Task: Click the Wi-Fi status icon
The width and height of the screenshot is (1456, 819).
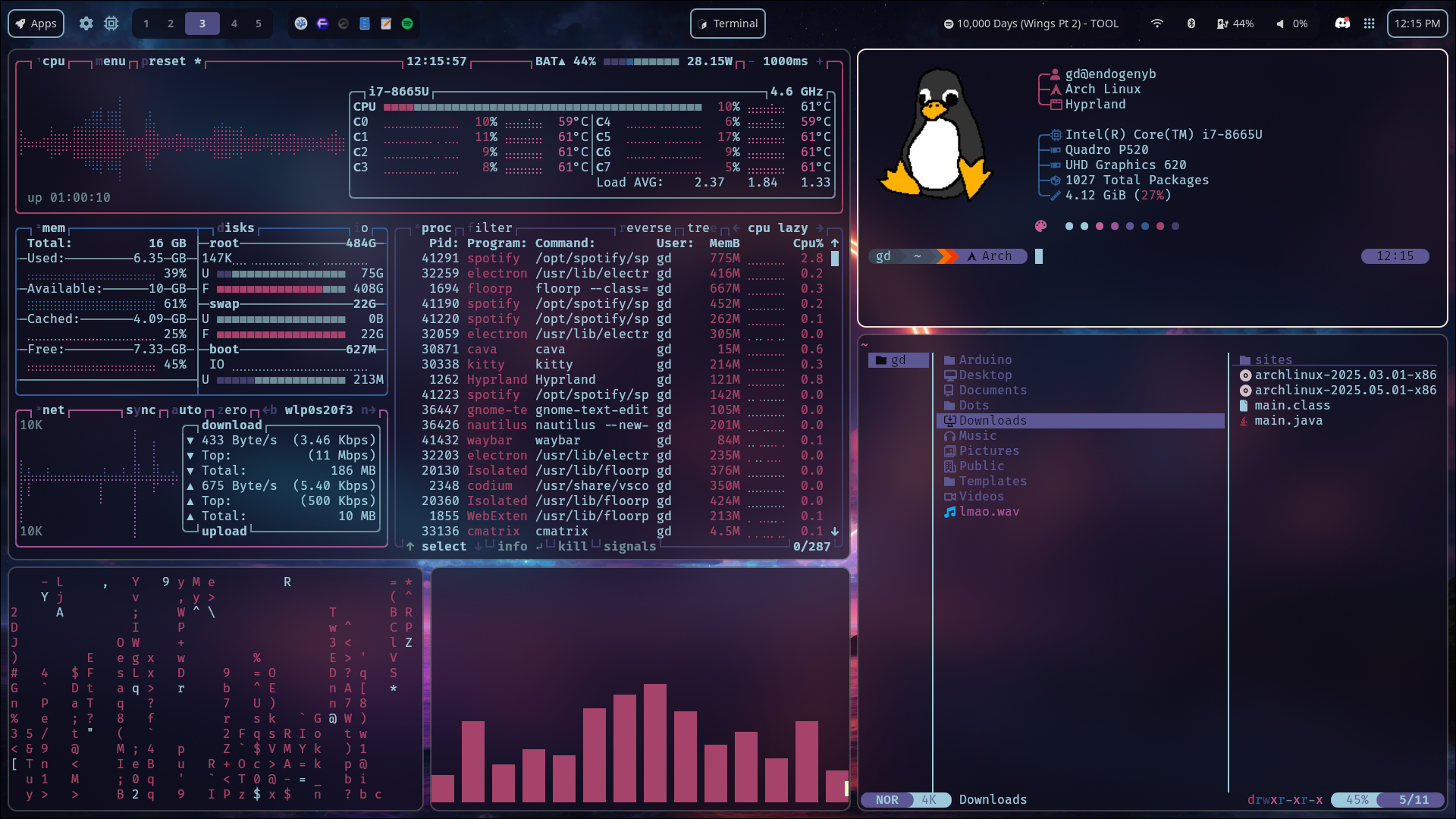Action: point(1157,24)
